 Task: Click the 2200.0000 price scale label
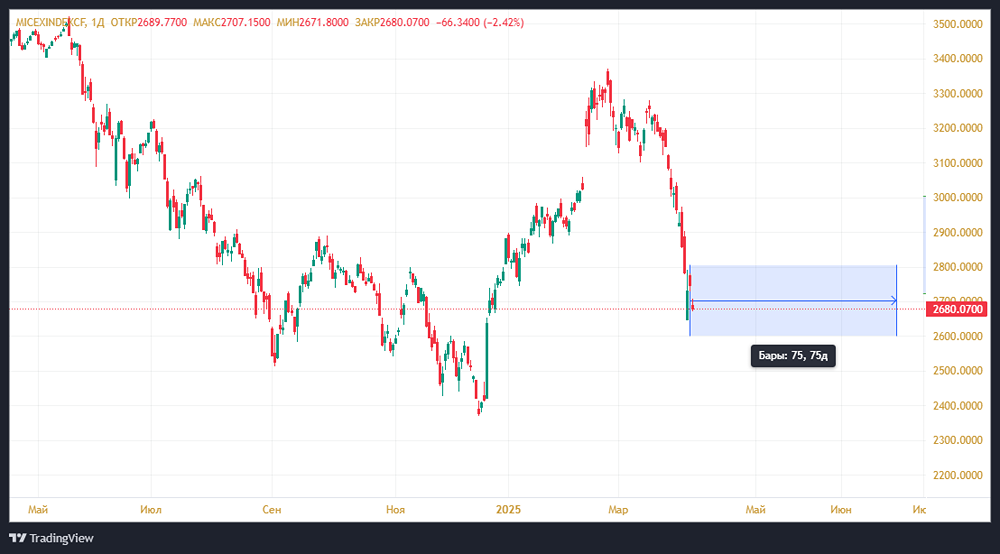957,475
